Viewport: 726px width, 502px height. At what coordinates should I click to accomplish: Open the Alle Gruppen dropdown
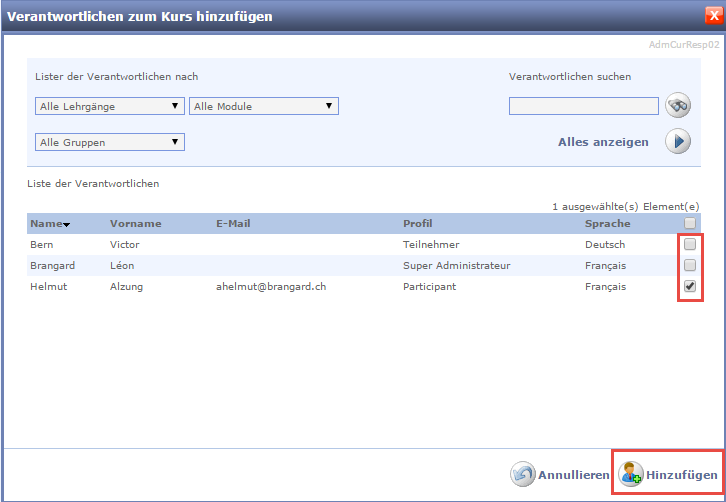110,142
